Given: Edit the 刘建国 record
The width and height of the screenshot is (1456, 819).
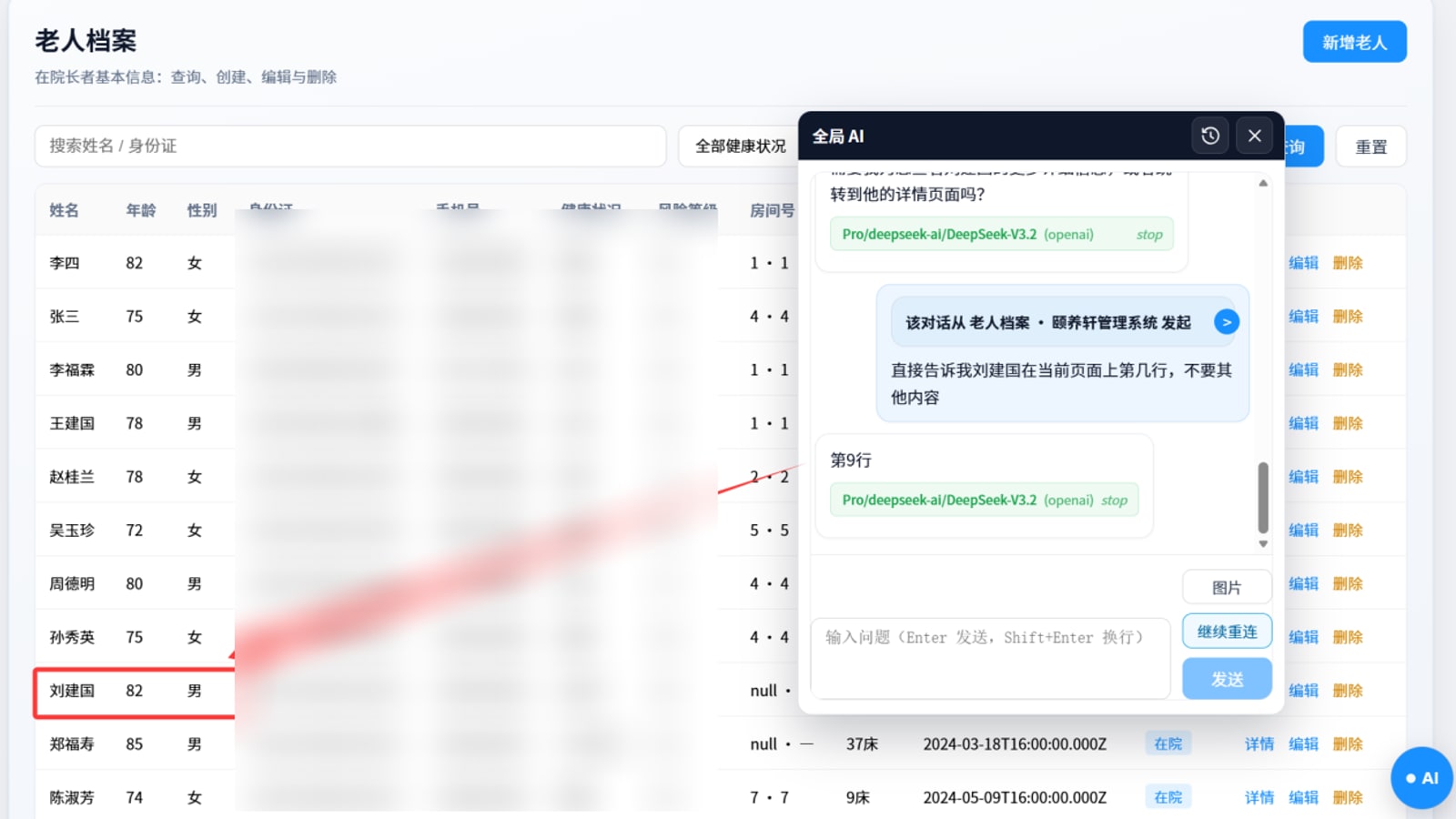Looking at the screenshot, I should [1303, 691].
